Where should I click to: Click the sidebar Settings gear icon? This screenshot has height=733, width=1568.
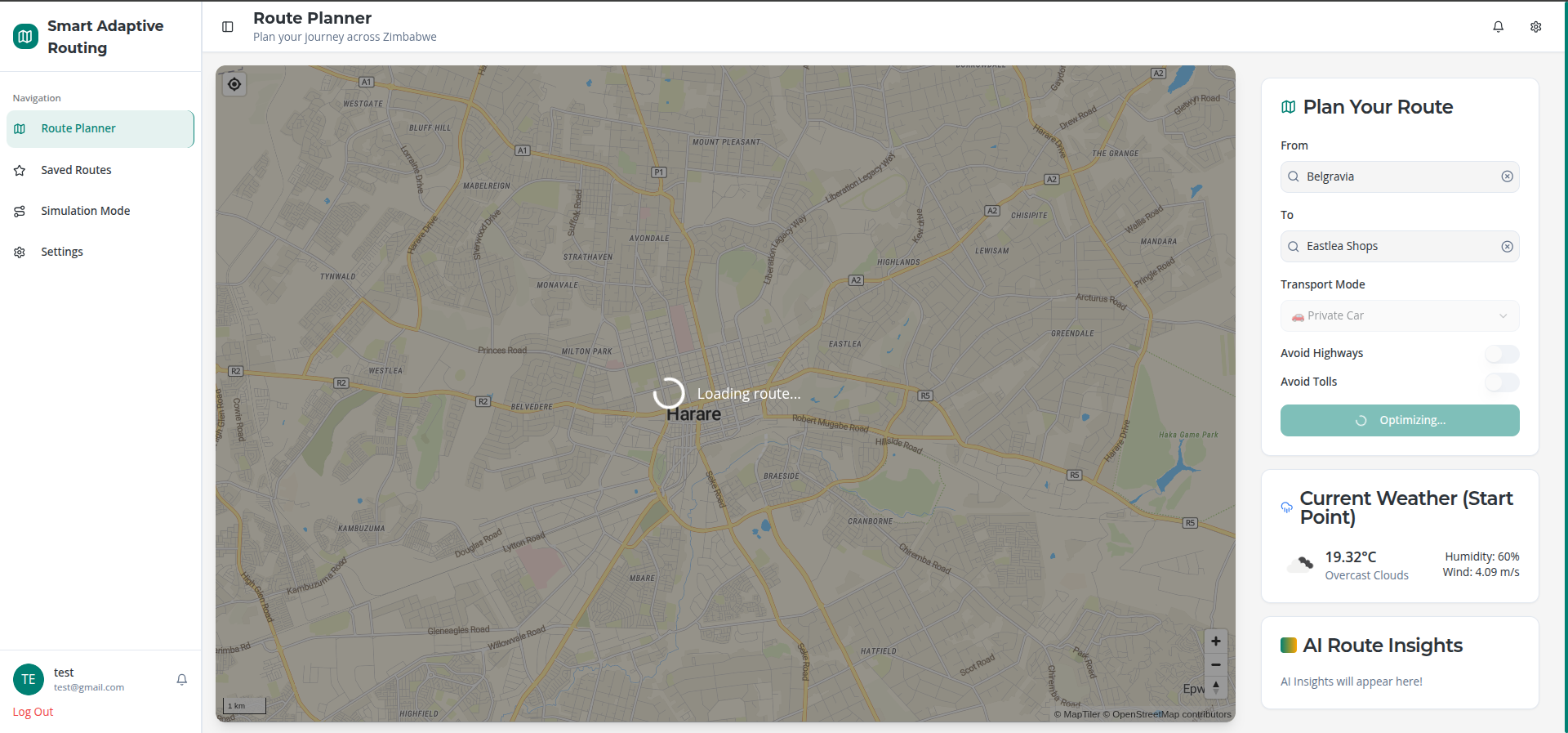tap(20, 252)
